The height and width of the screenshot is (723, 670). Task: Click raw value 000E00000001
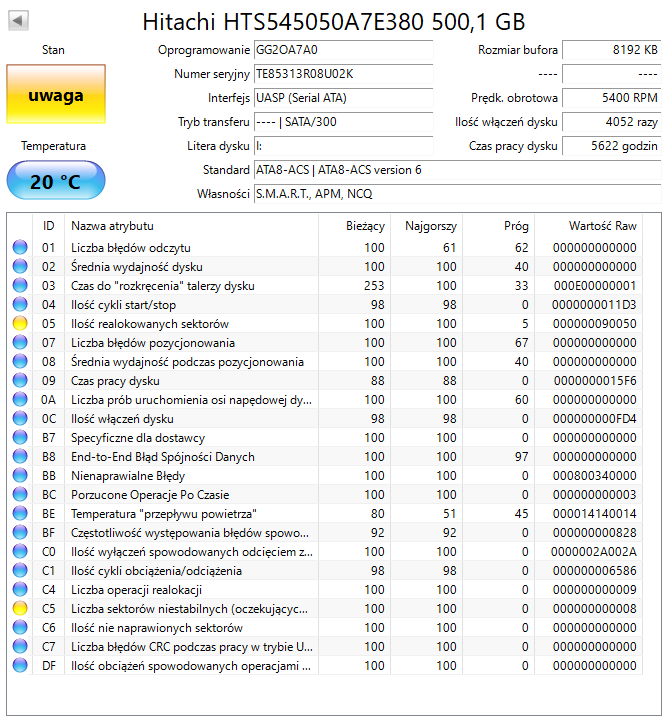595,285
